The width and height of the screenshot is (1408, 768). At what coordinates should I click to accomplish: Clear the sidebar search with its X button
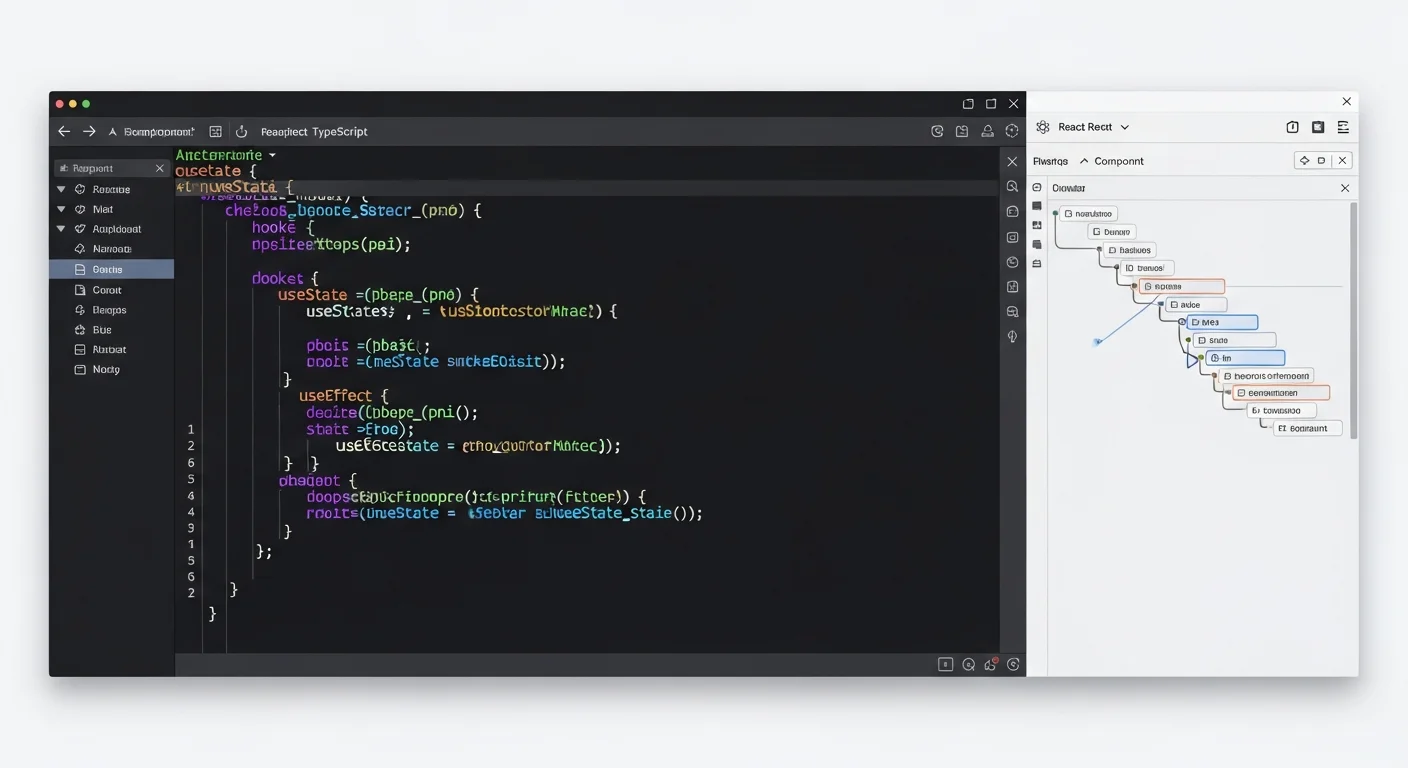[x=159, y=168]
